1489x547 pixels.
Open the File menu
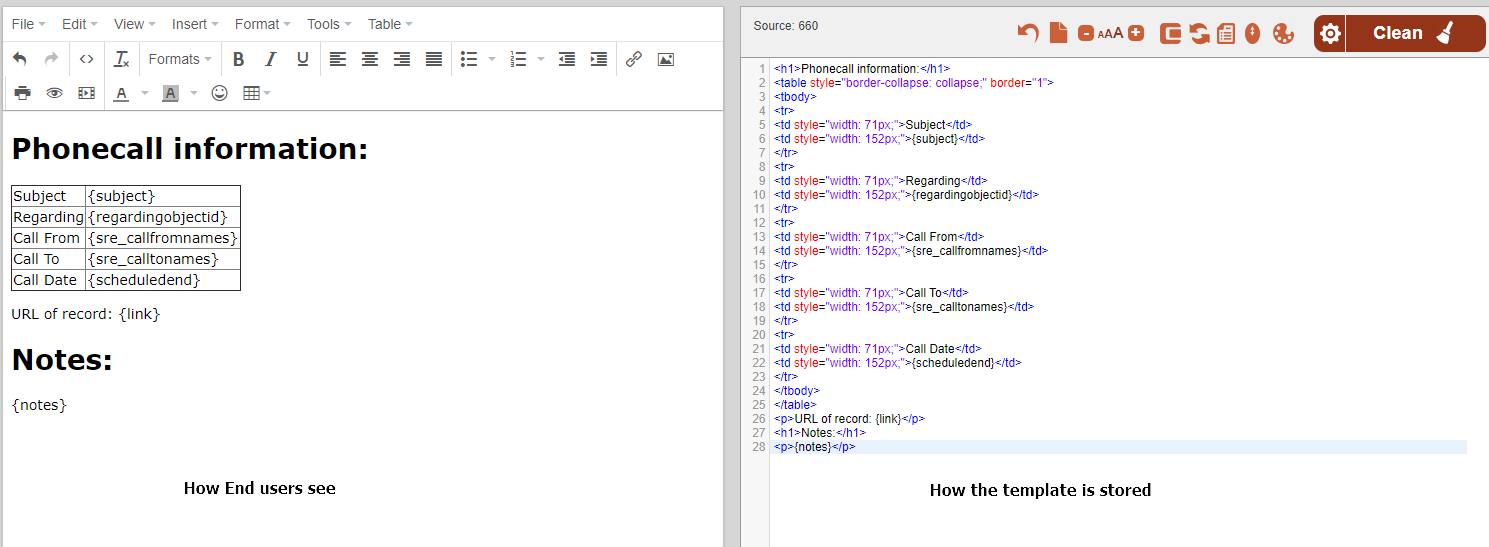click(x=28, y=24)
